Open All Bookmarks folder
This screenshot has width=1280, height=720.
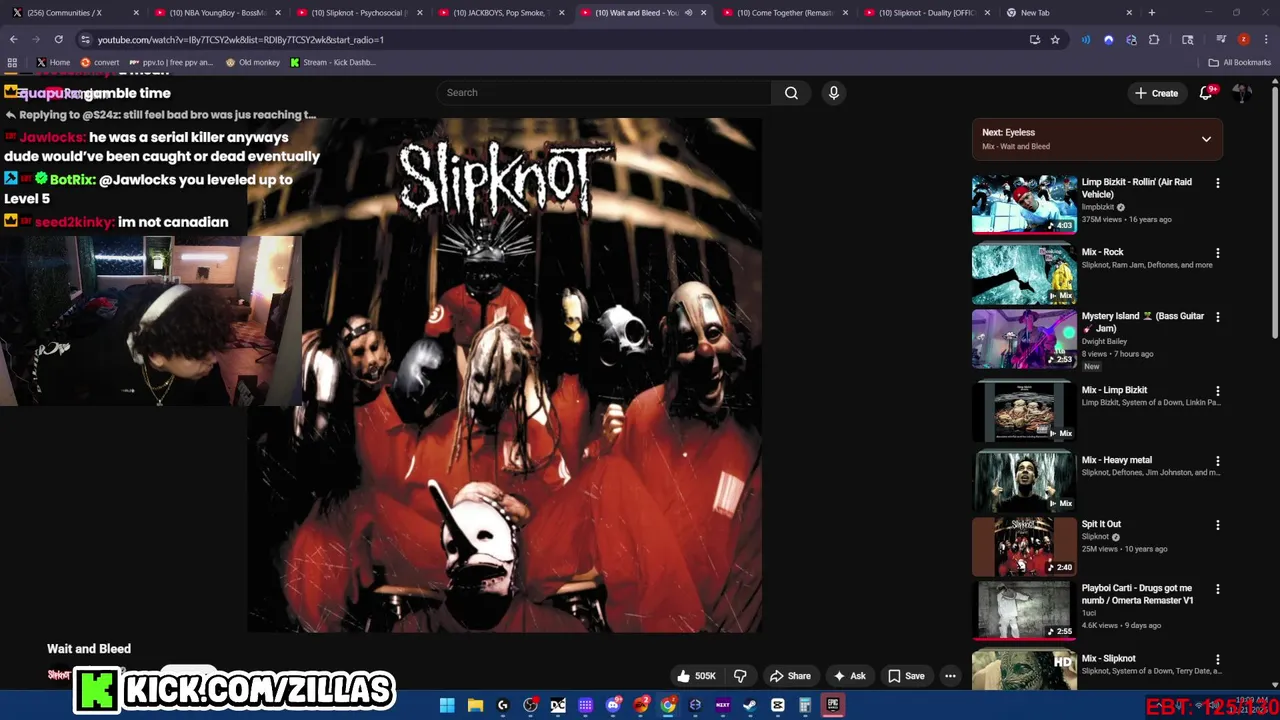pyautogui.click(x=1240, y=62)
